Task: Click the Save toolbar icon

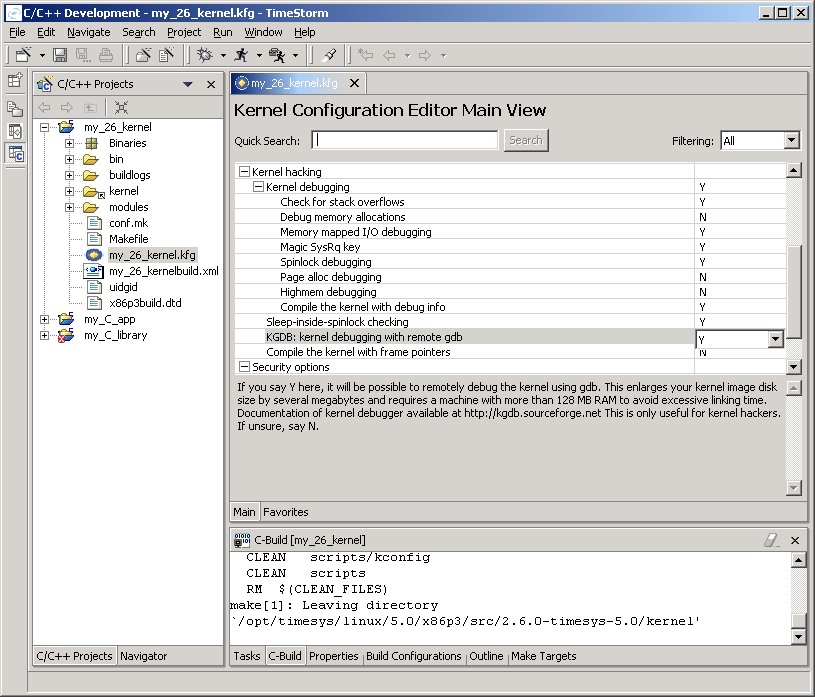Action: pos(60,55)
